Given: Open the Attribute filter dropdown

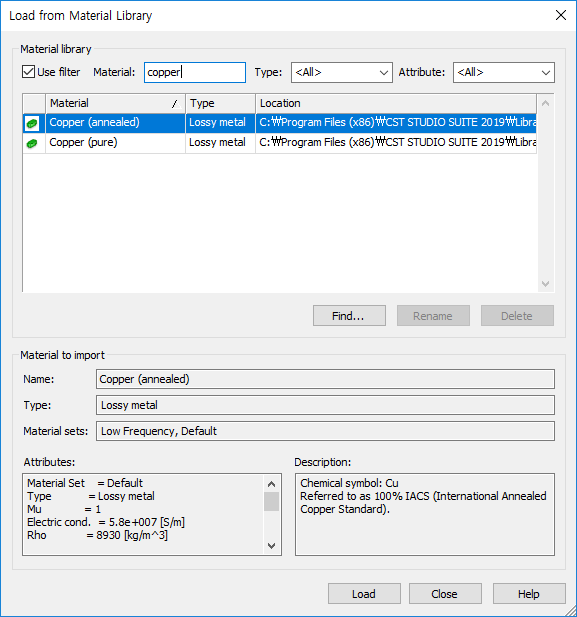Looking at the screenshot, I should (504, 72).
